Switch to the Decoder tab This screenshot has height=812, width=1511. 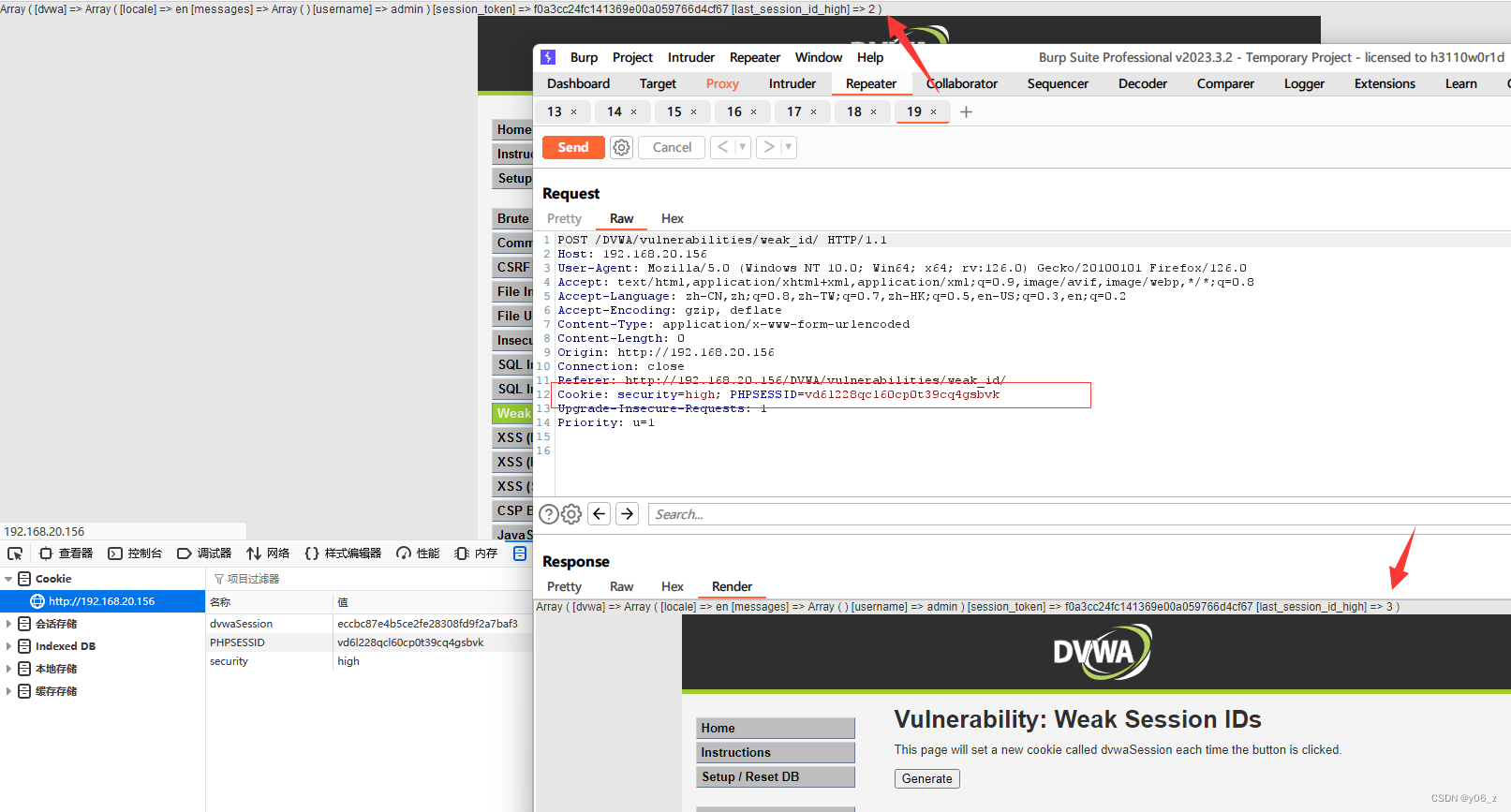[x=1143, y=83]
